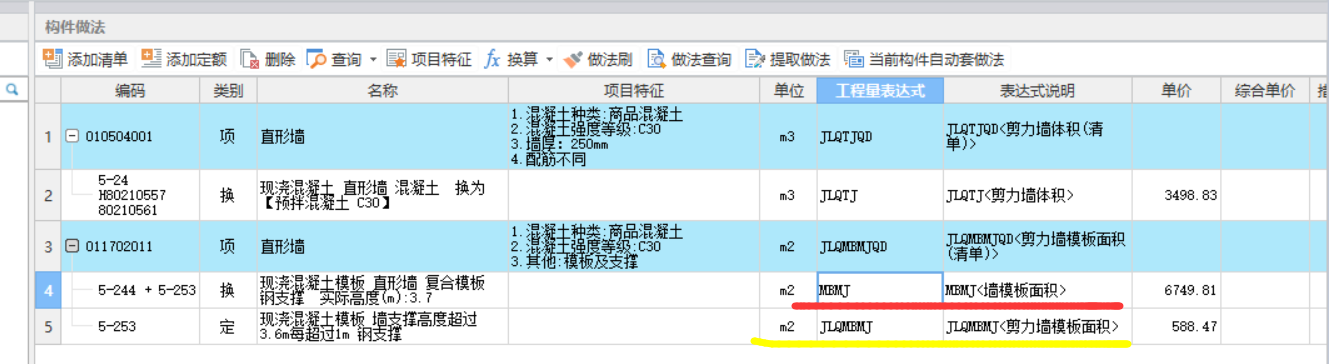Viewport: 1329px width, 364px height.
Task: Select the 项目特征 column header
Action: click(x=634, y=91)
